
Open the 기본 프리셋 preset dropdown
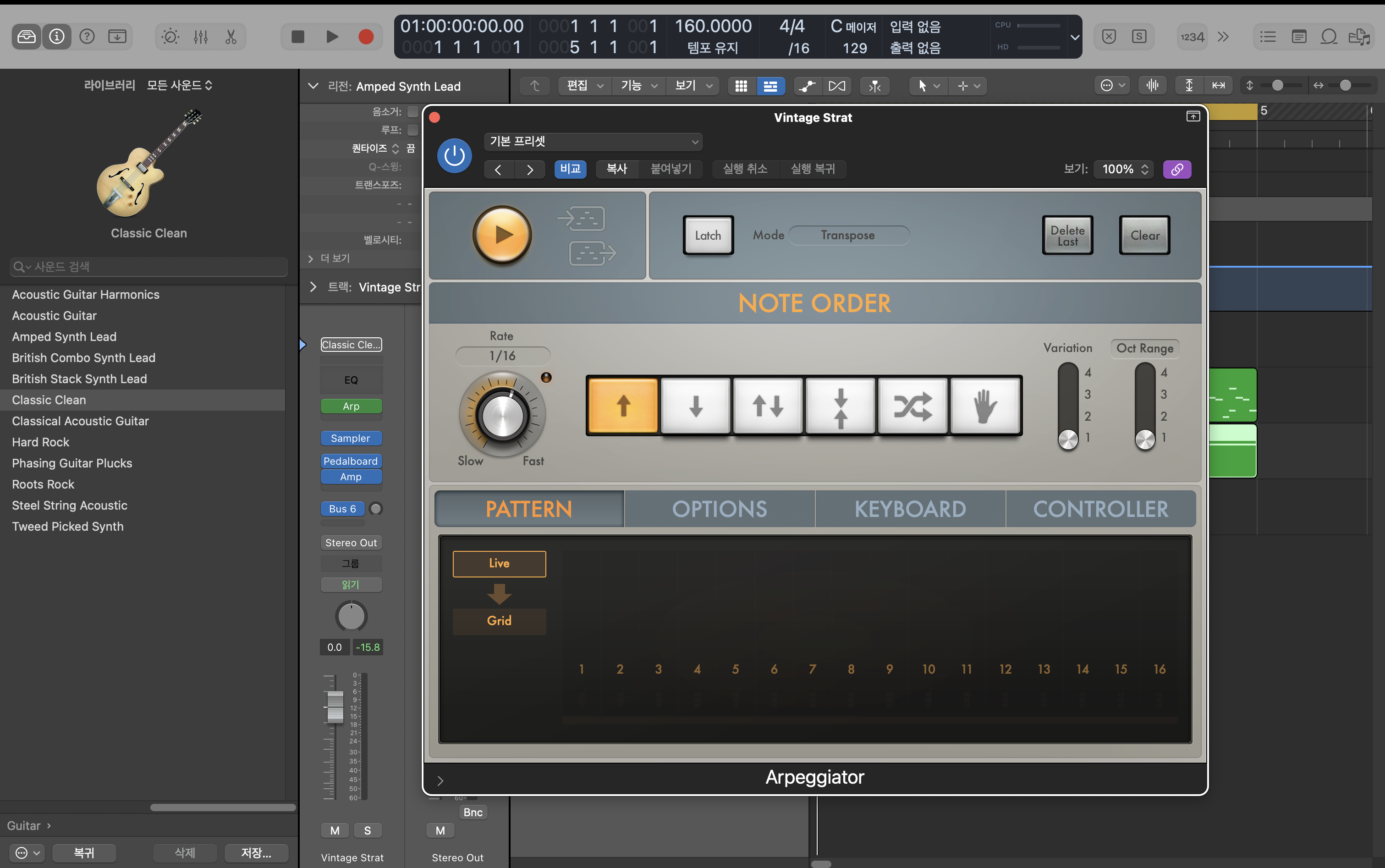[593, 141]
